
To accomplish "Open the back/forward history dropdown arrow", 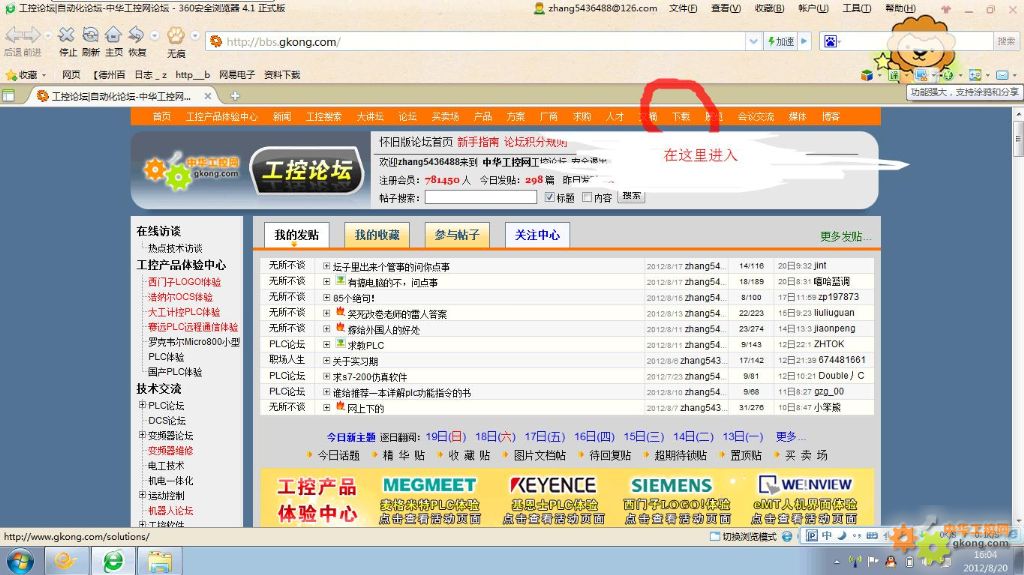I will [x=48, y=35].
